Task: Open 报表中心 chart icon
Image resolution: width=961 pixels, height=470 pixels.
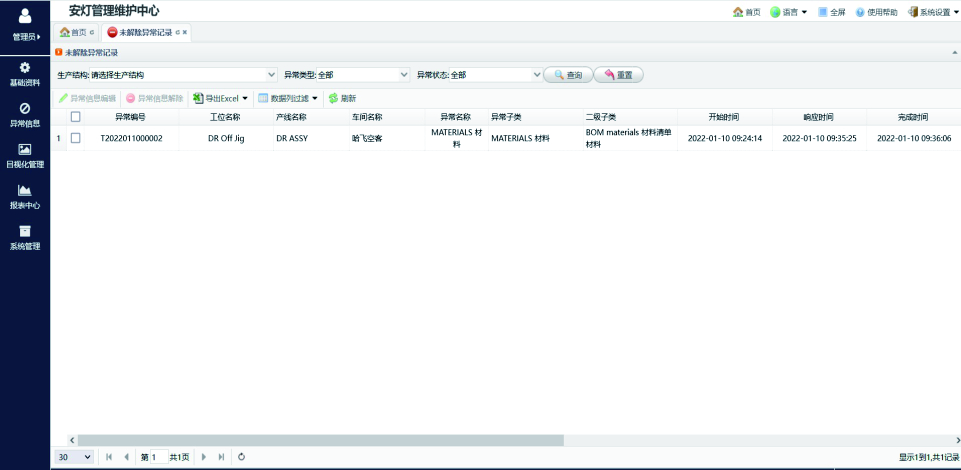Action: tap(25, 190)
